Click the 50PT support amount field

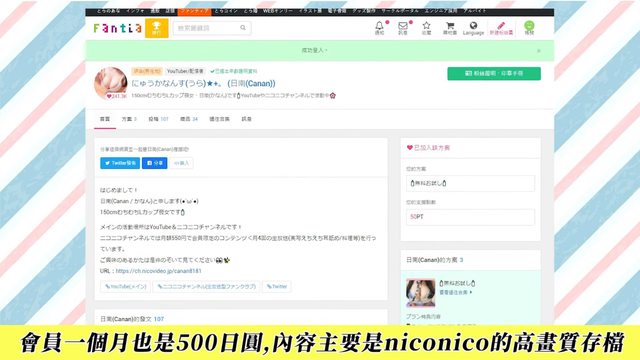[470, 217]
